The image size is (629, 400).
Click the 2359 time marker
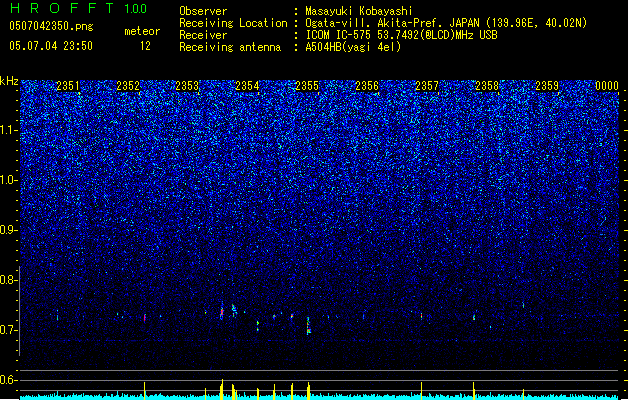pyautogui.click(x=547, y=85)
